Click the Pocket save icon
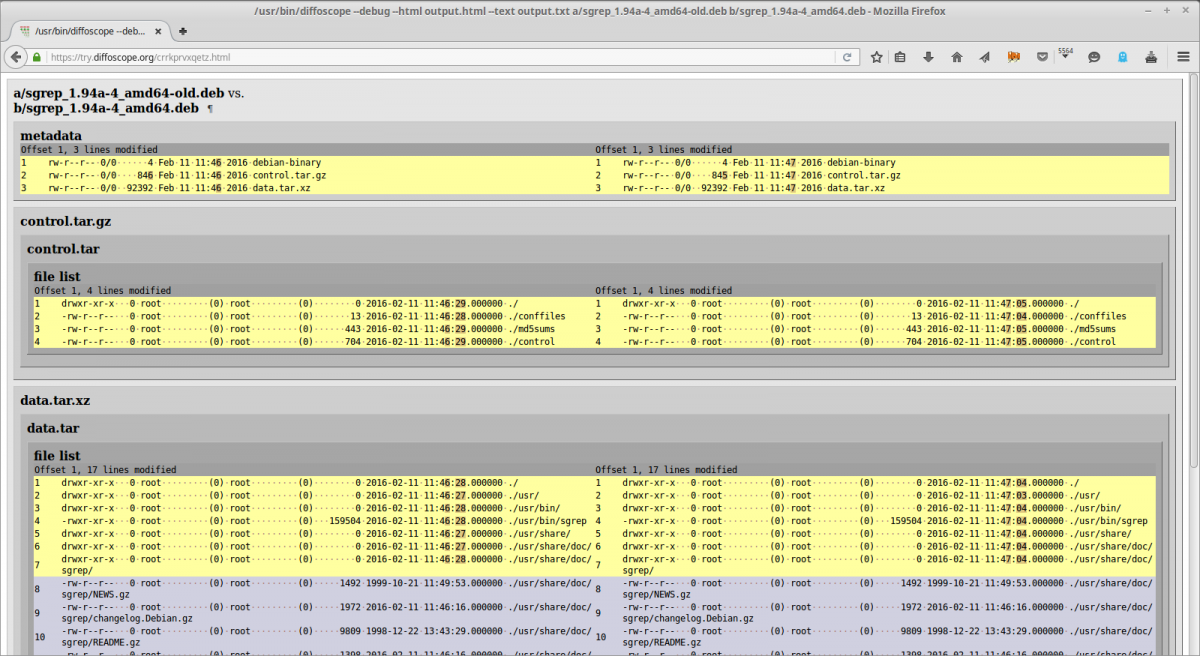This screenshot has width=1200, height=656. tap(1041, 57)
